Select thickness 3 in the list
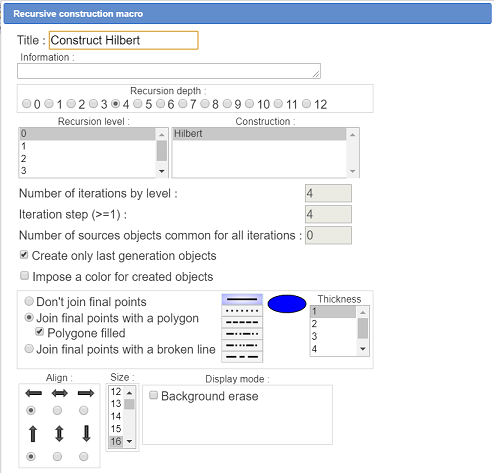This screenshot has height=473, width=494. coord(333,336)
